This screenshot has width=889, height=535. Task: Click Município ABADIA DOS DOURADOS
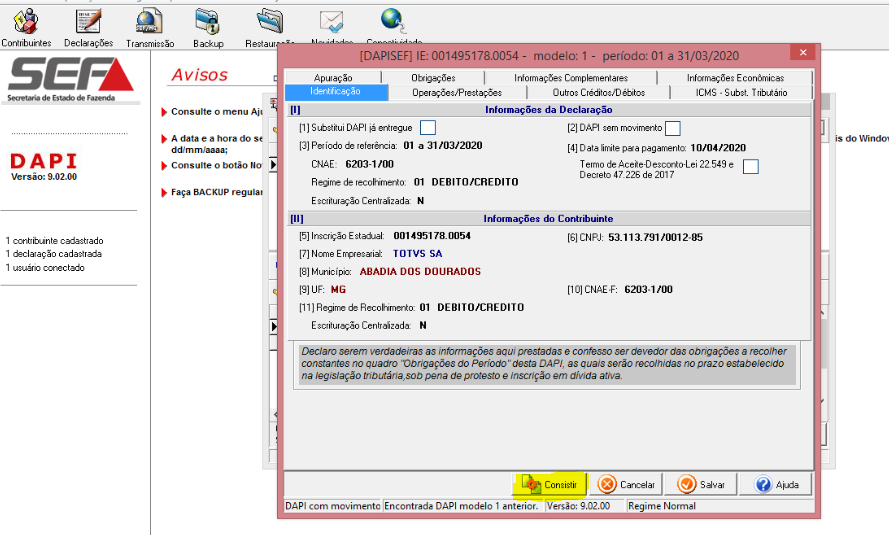pos(420,271)
